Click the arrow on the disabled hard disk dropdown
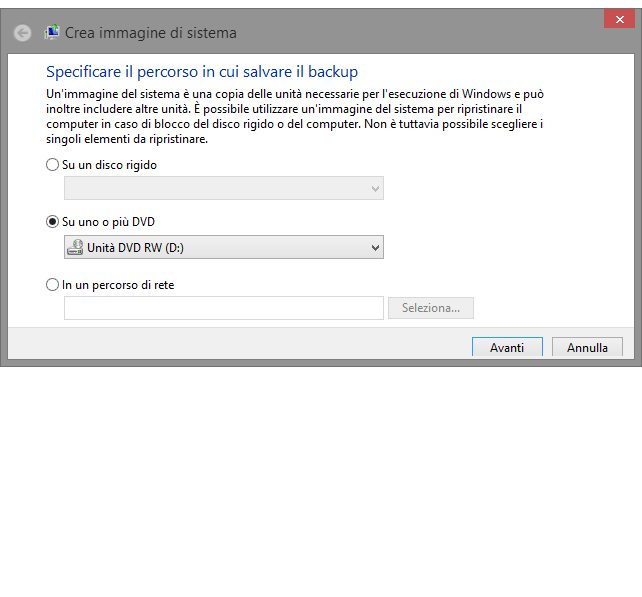 [x=375, y=188]
